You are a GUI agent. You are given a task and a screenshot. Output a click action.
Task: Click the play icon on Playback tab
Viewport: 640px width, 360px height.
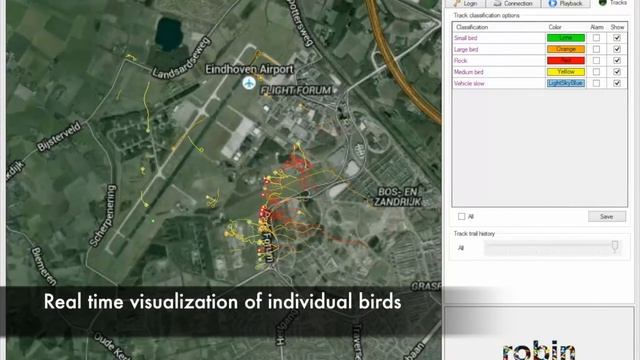[553, 3]
